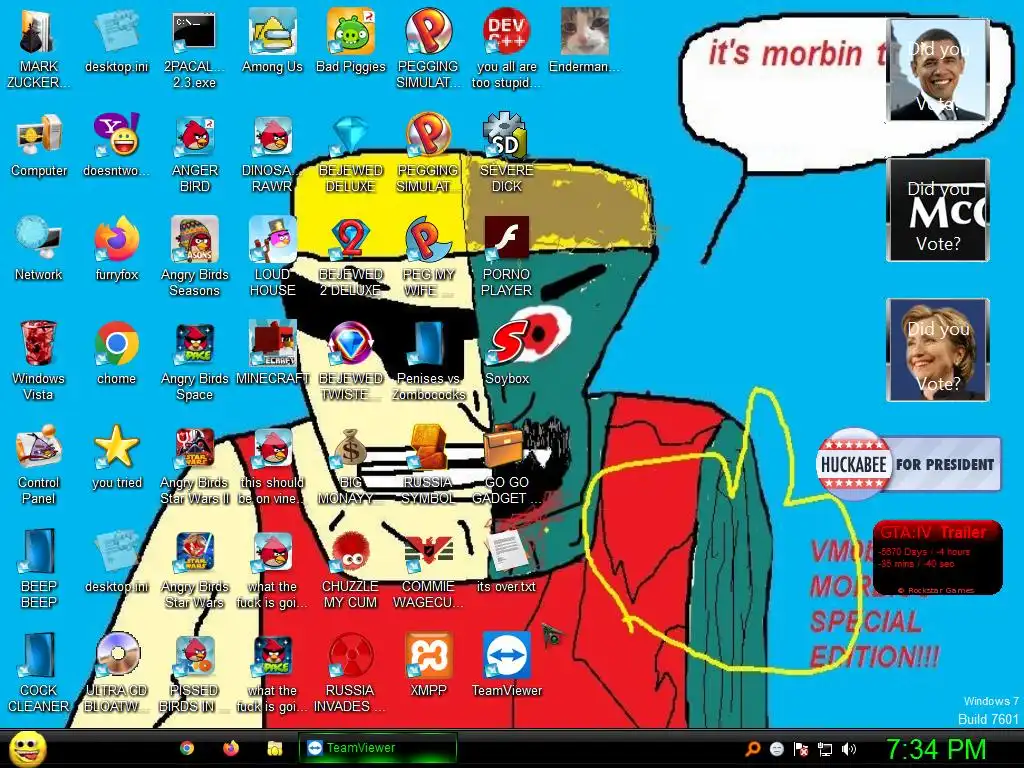Open the Action Center flag tray icon
The width and height of the screenshot is (1024, 768).
coord(801,749)
